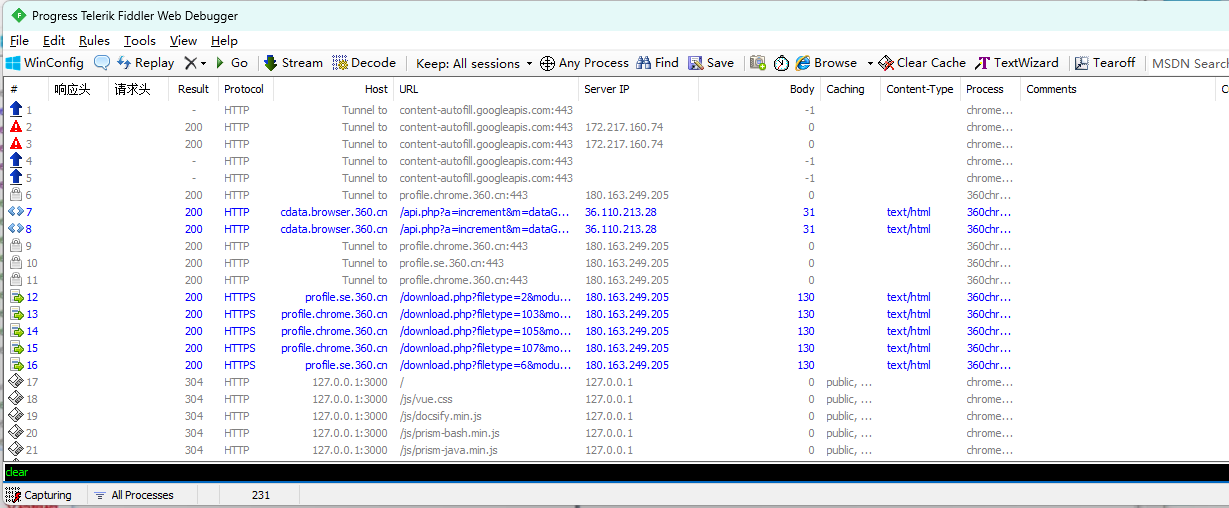
Task: Sort by the Result column header
Action: tap(193, 89)
